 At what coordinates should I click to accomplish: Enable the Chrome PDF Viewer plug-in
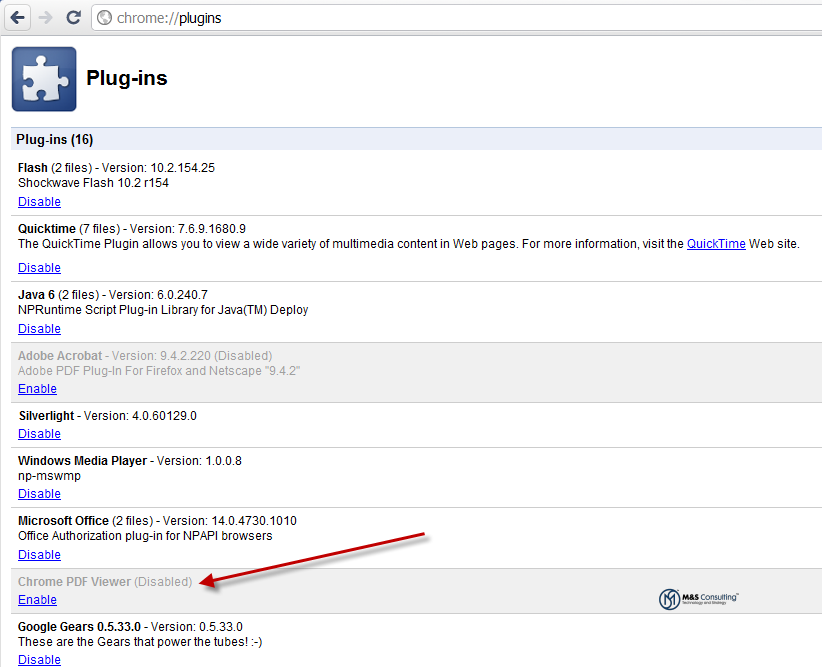click(37, 600)
